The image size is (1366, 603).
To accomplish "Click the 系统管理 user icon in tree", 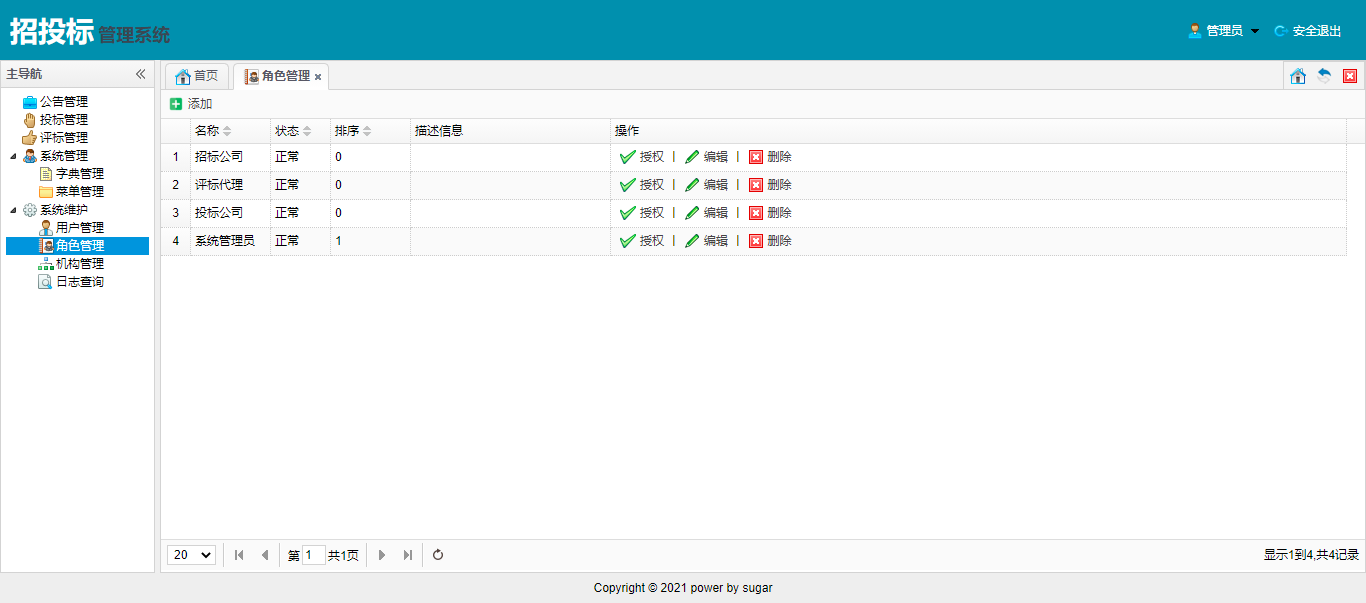I will pyautogui.click(x=30, y=156).
